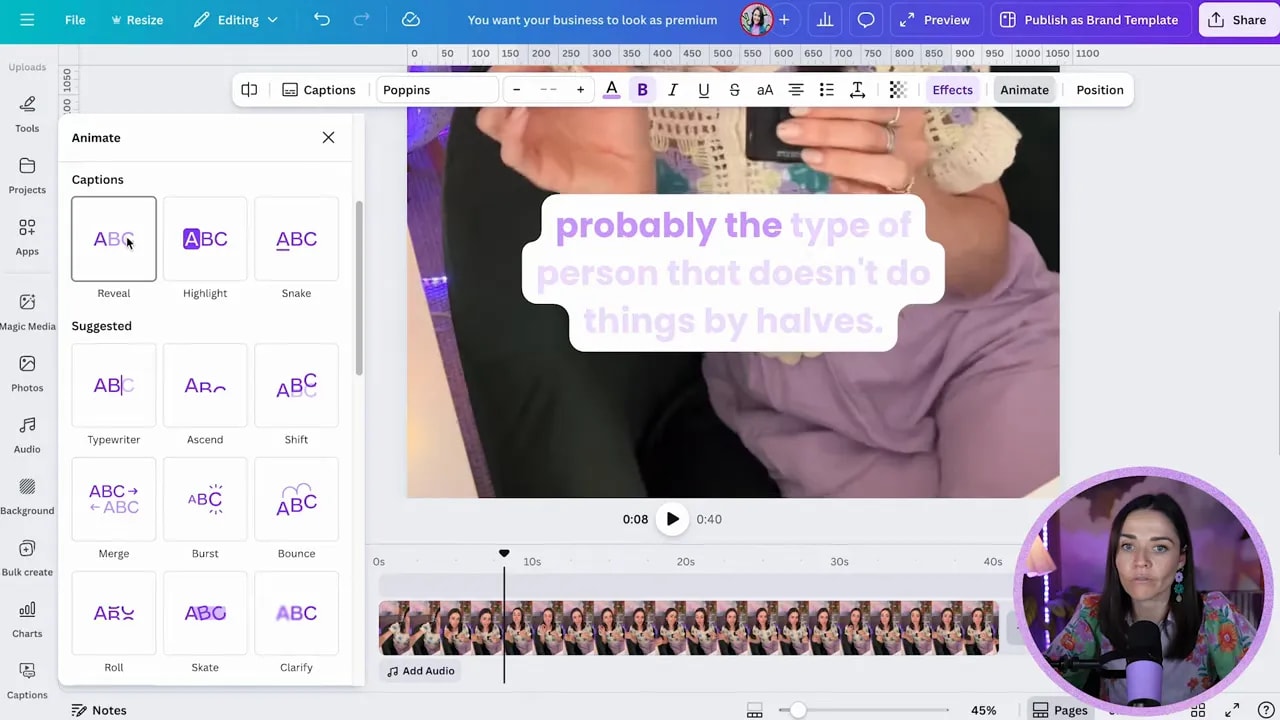Screen dimensions: 1280x720
Task: Click the Share button
Action: [x=1238, y=20]
